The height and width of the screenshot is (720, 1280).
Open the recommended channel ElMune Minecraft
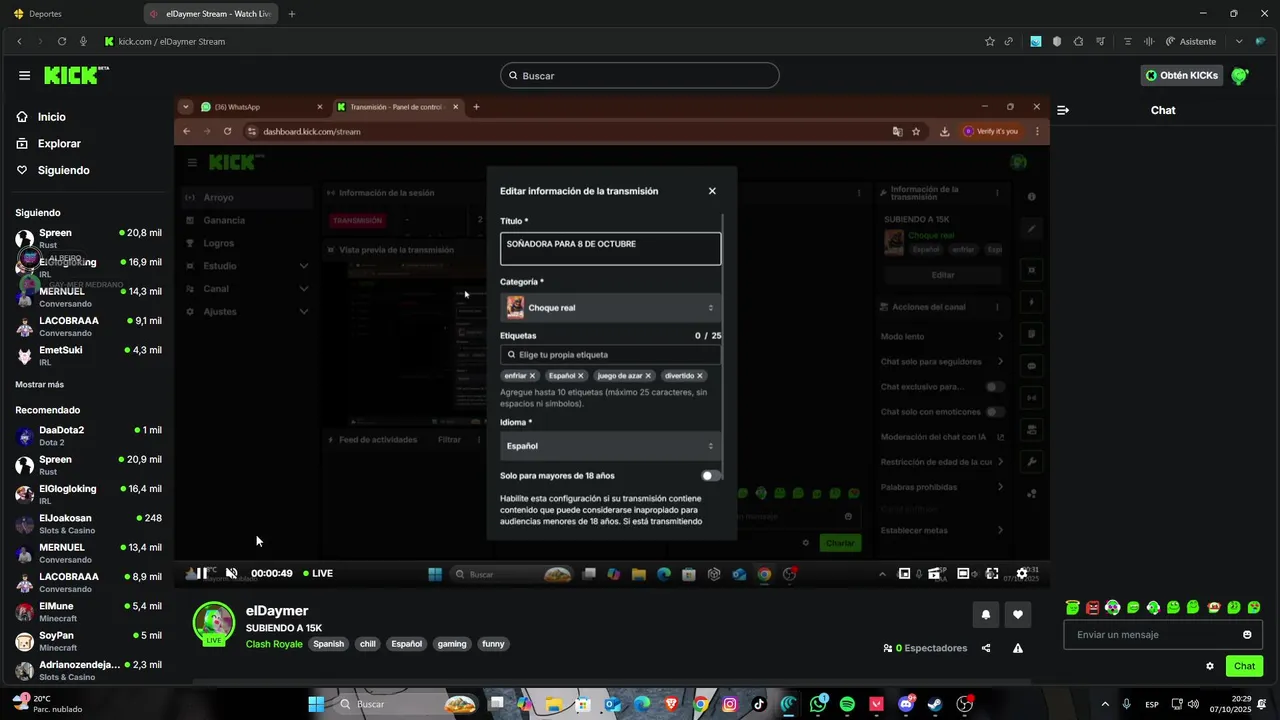click(x=88, y=612)
